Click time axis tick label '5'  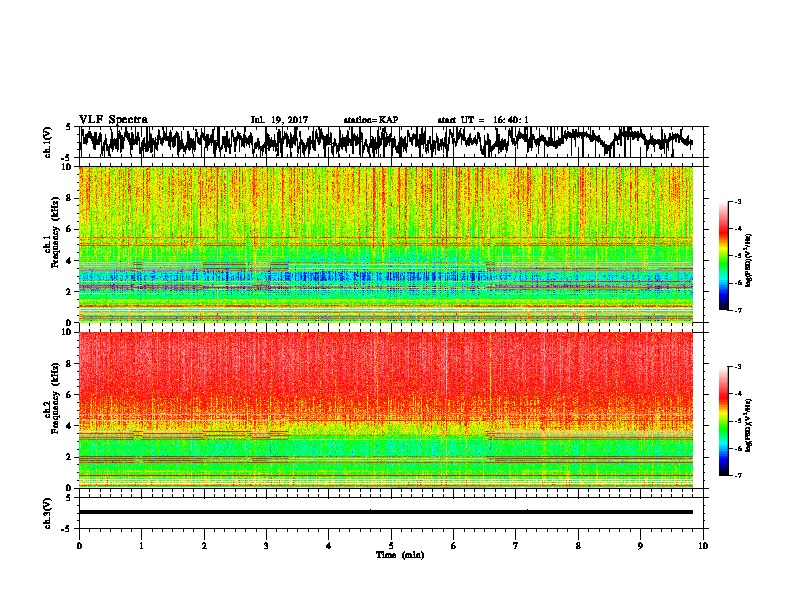tap(391, 546)
